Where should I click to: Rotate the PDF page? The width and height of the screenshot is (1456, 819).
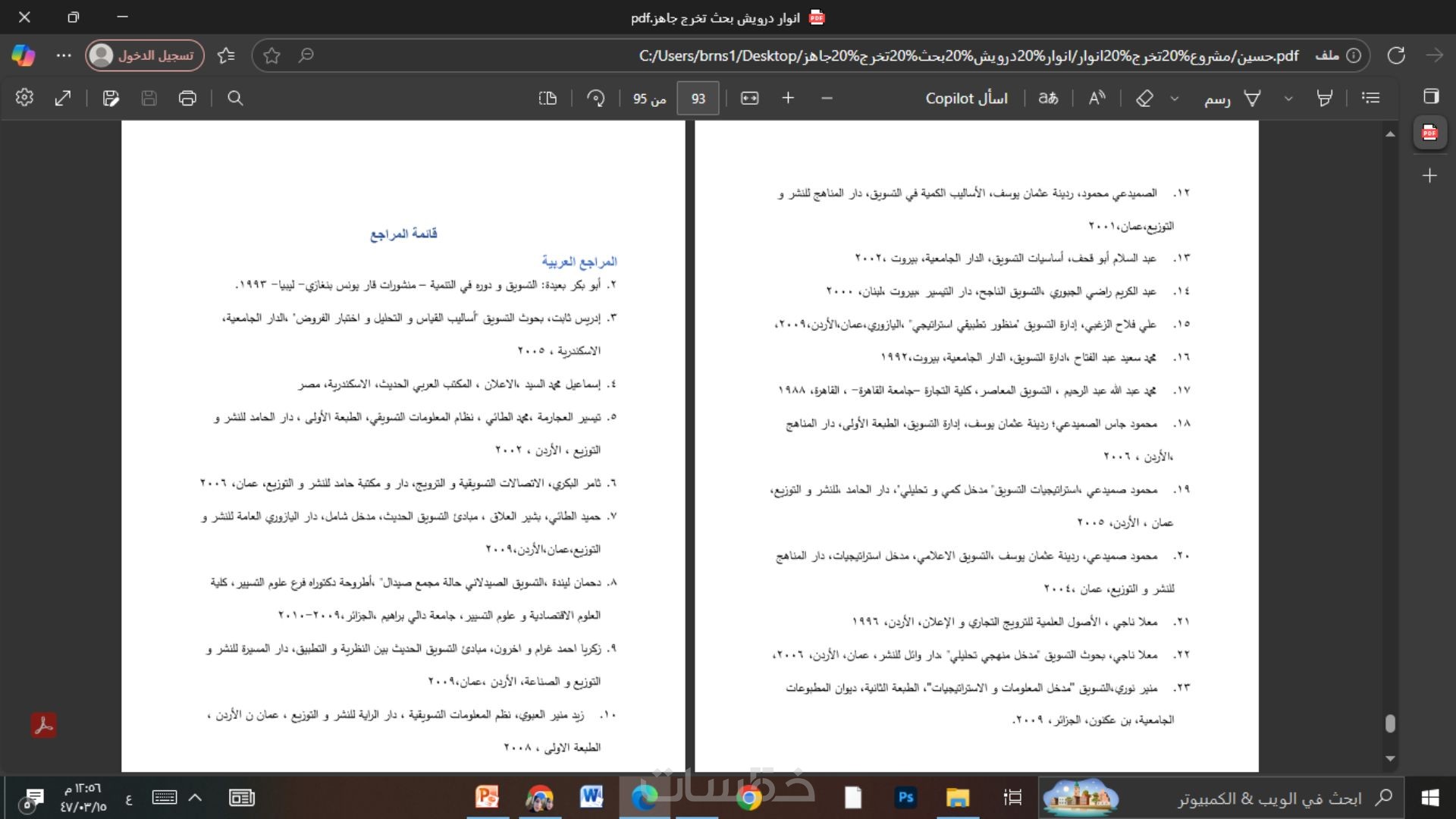pyautogui.click(x=596, y=98)
